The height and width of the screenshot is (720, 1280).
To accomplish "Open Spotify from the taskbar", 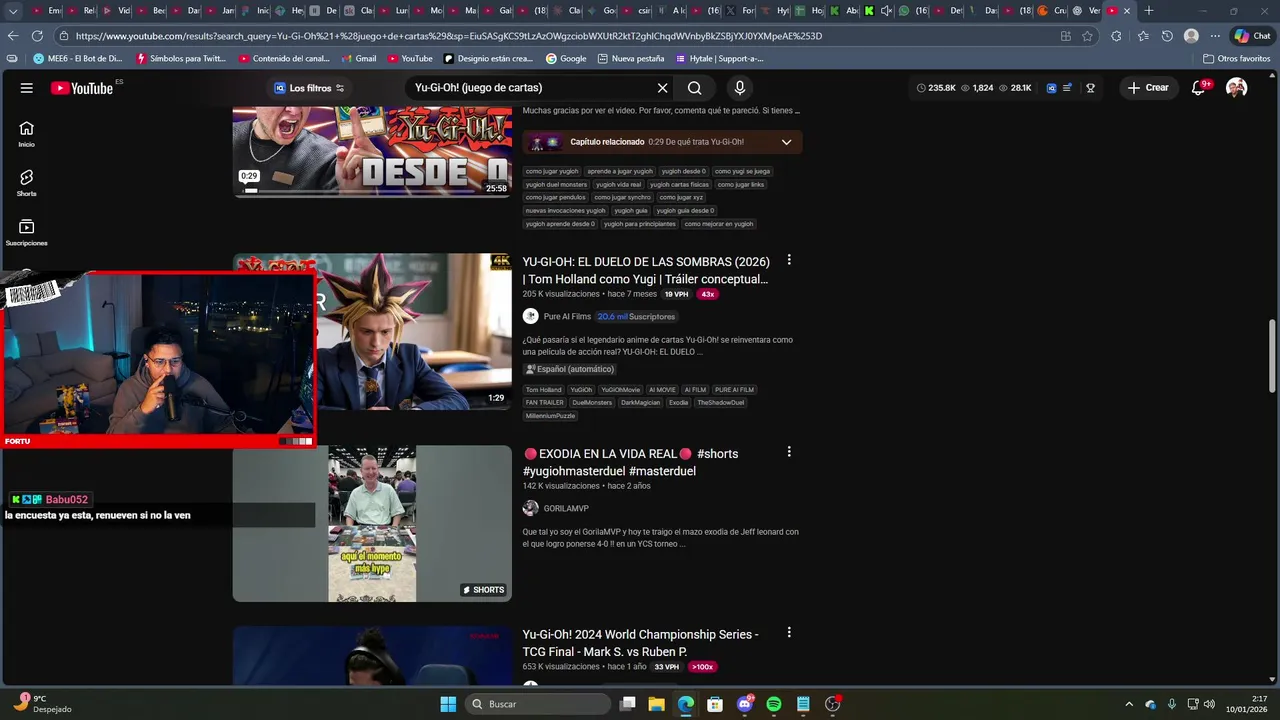I will [x=773, y=704].
